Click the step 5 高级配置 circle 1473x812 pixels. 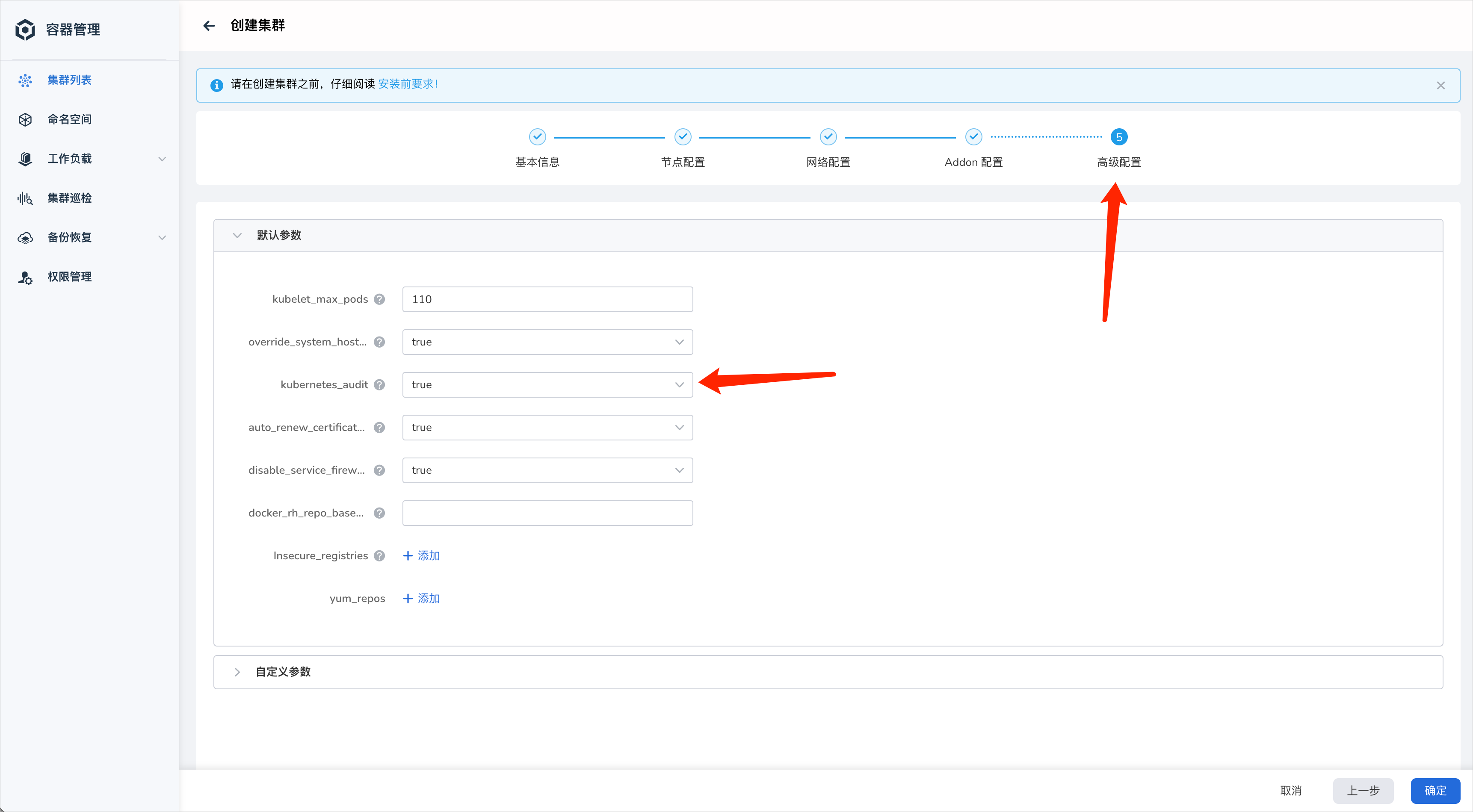(1119, 137)
